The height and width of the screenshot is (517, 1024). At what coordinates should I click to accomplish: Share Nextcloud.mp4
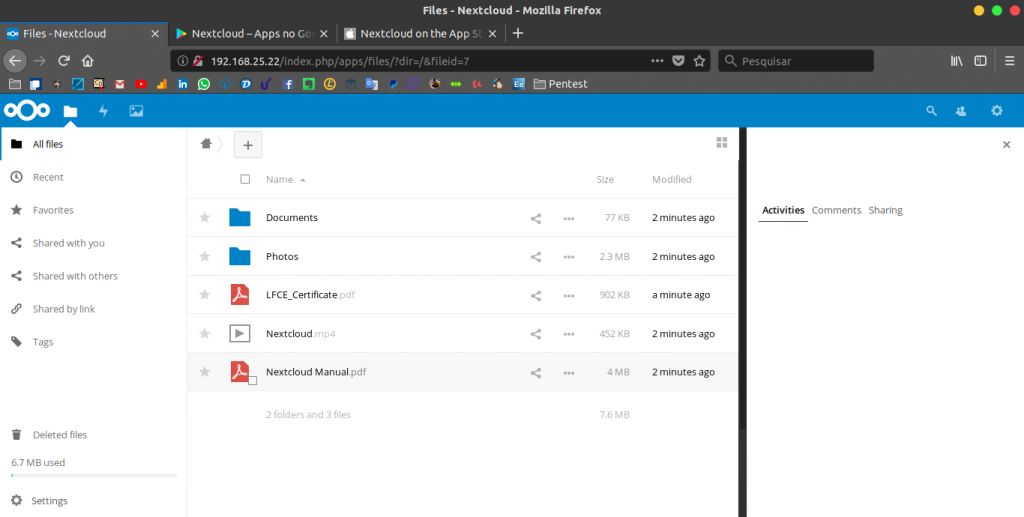point(536,334)
